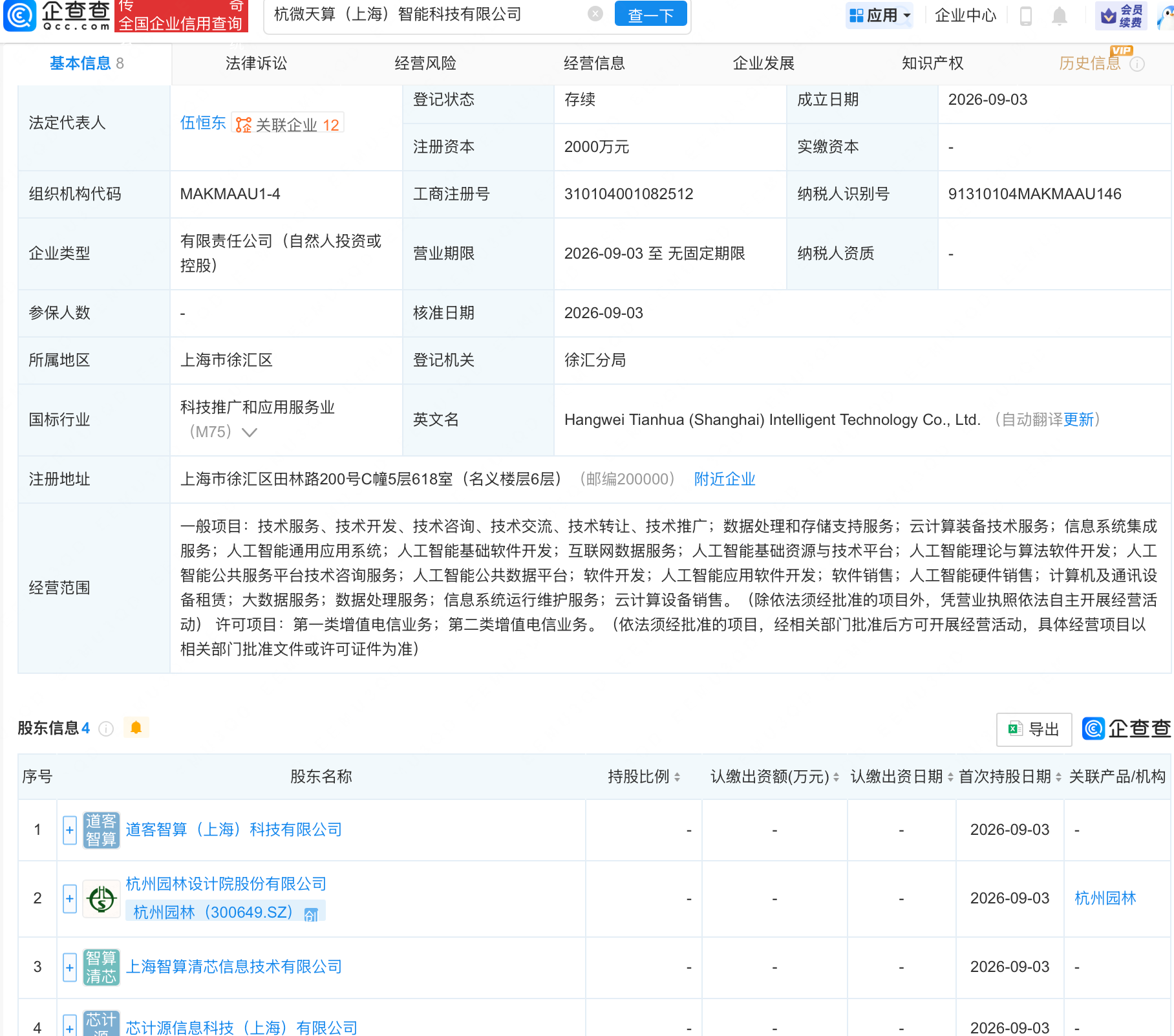Open notifications bell icon in header
Screen dimensions: 1174x1036
point(1059,16)
